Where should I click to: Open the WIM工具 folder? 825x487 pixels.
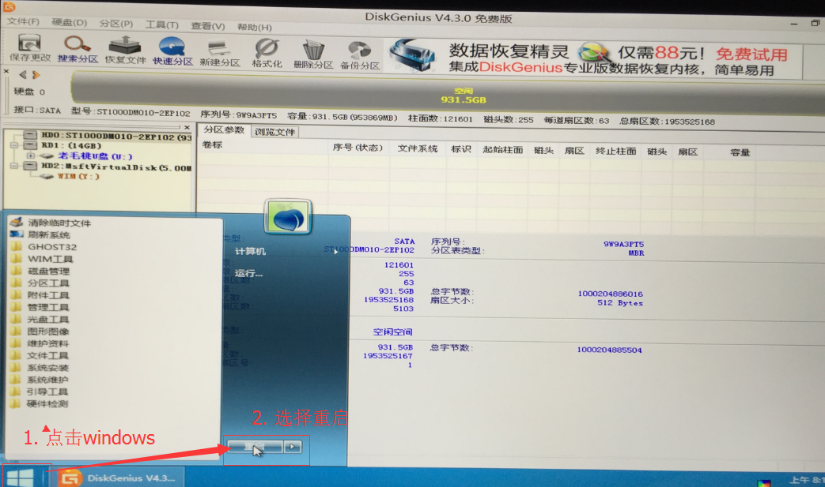[42, 259]
